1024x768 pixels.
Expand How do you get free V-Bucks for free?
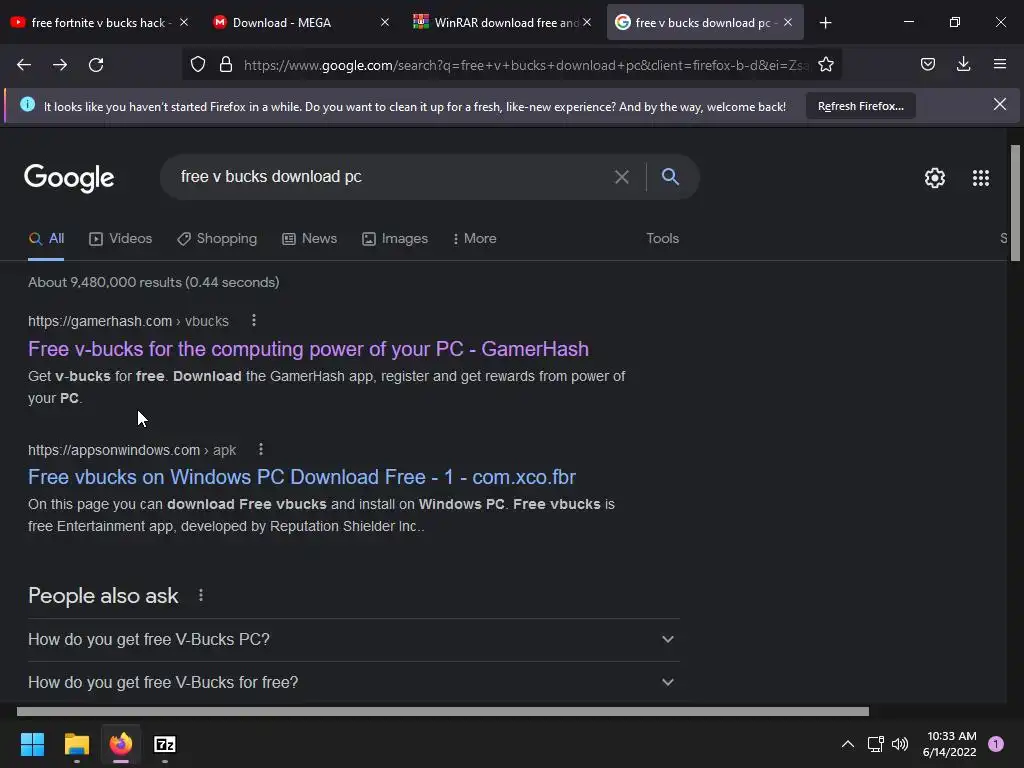pos(354,682)
